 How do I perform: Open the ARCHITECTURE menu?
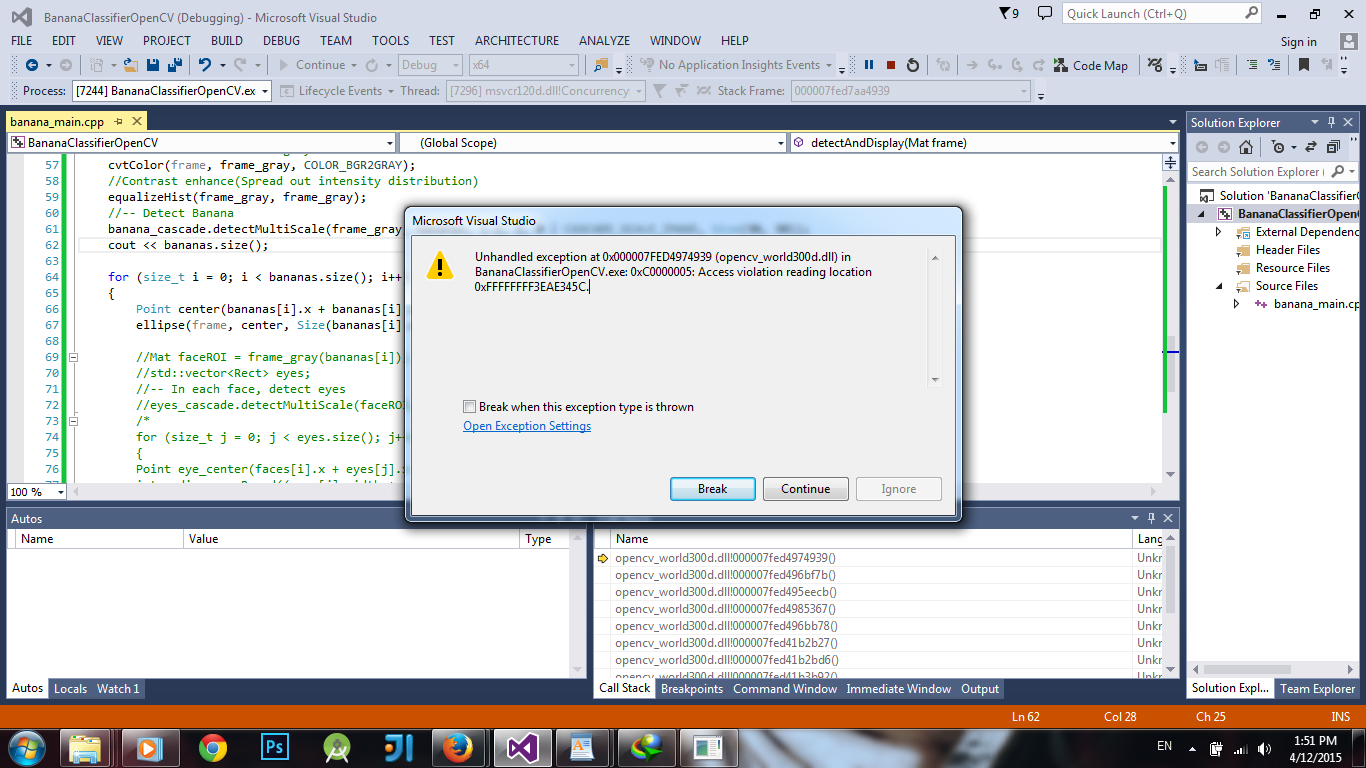[517, 41]
